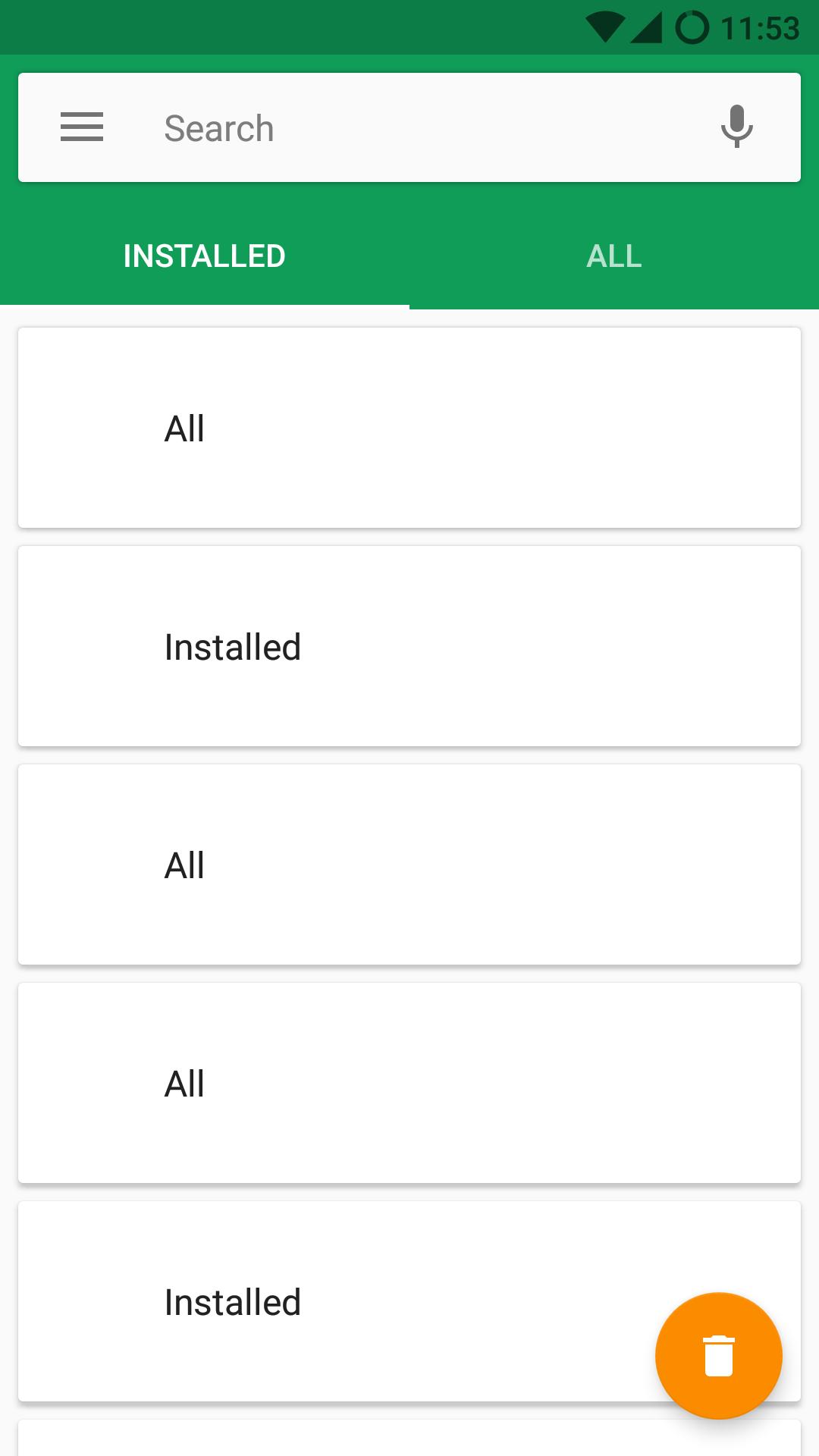Viewport: 819px width, 1456px height.
Task: Choose the third All card in the list
Action: [409, 1082]
